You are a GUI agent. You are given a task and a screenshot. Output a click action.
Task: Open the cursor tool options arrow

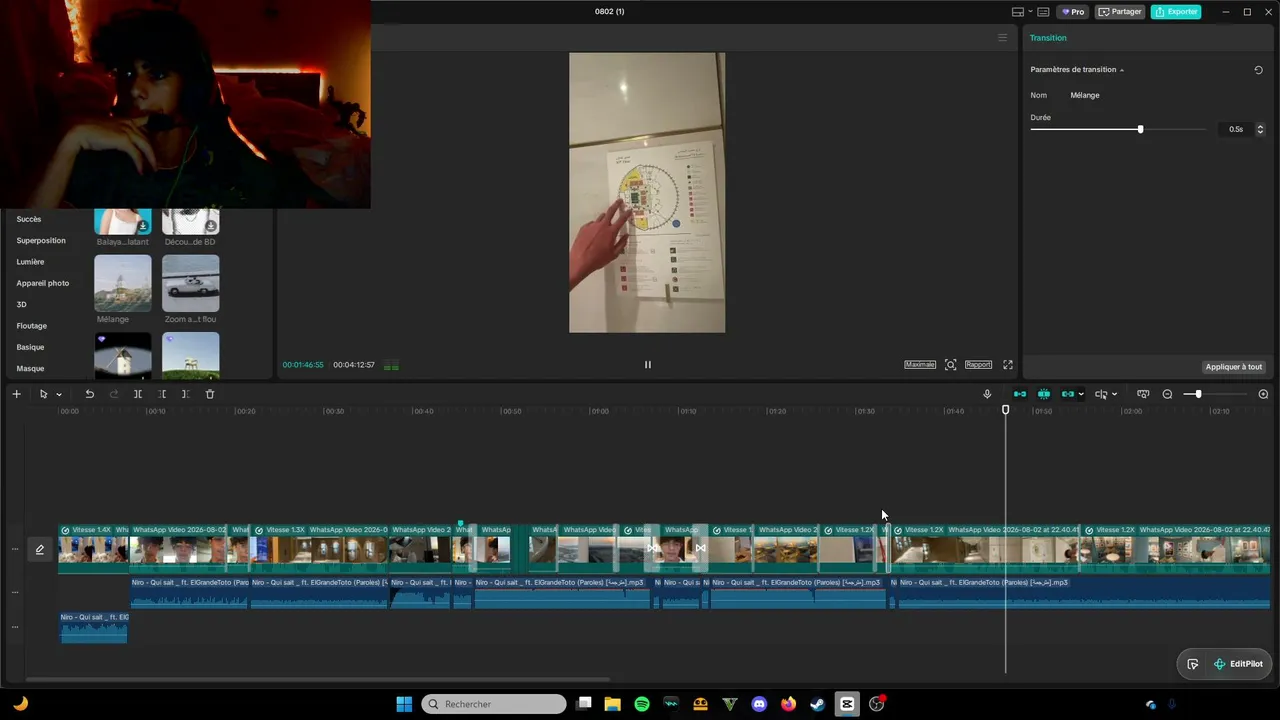[x=59, y=395]
